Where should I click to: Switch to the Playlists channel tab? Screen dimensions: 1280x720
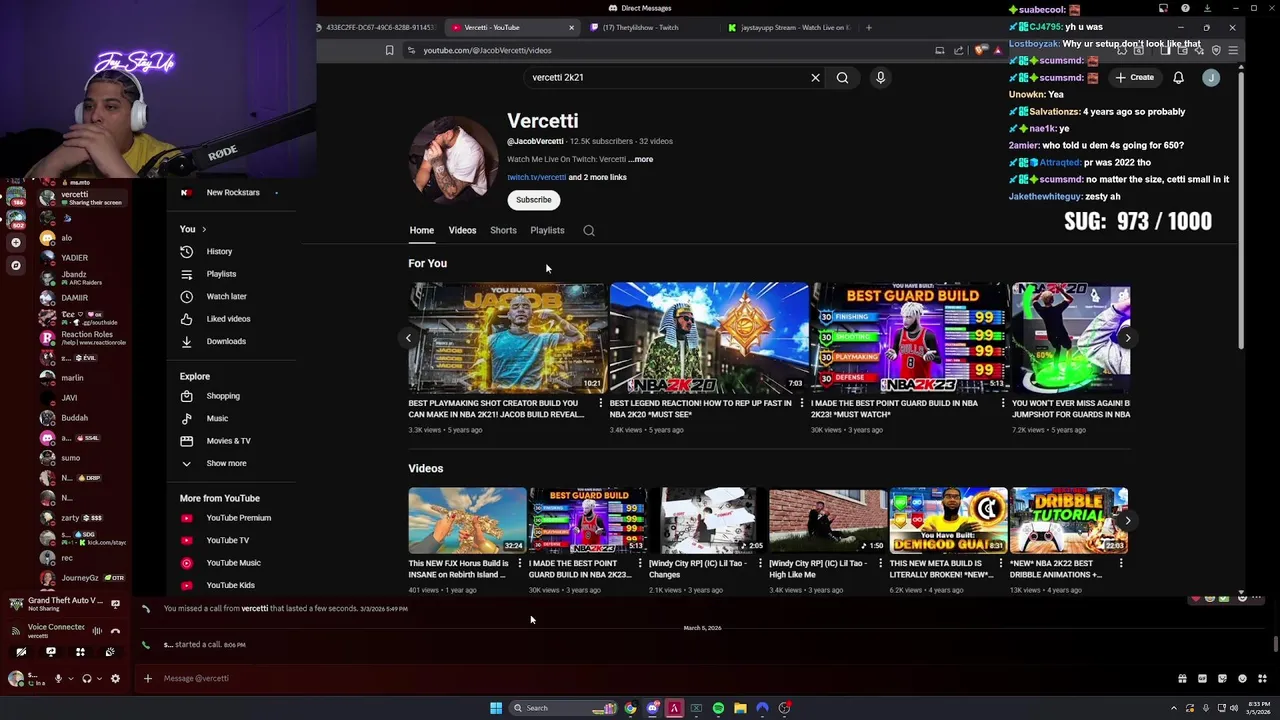(547, 230)
